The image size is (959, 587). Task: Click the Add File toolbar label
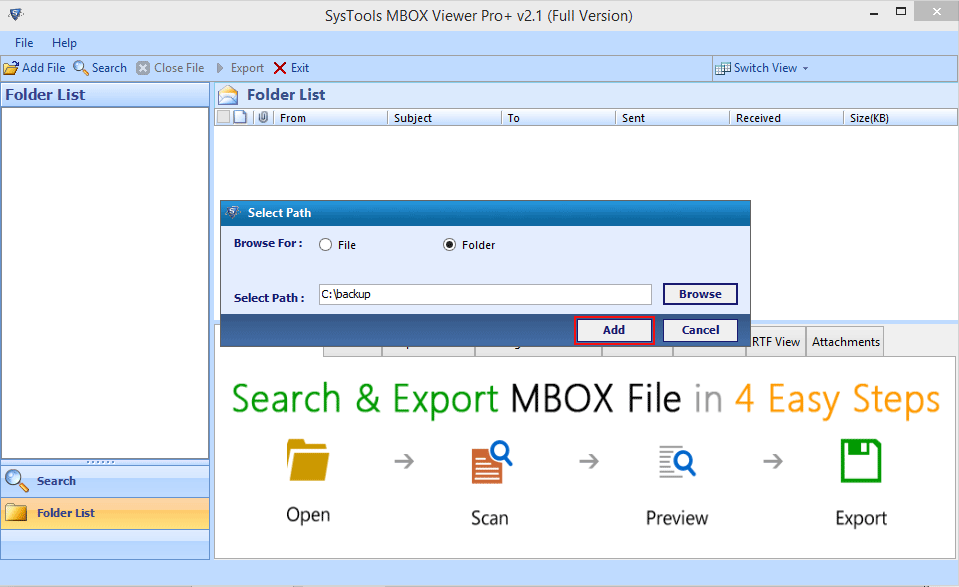tap(43, 68)
